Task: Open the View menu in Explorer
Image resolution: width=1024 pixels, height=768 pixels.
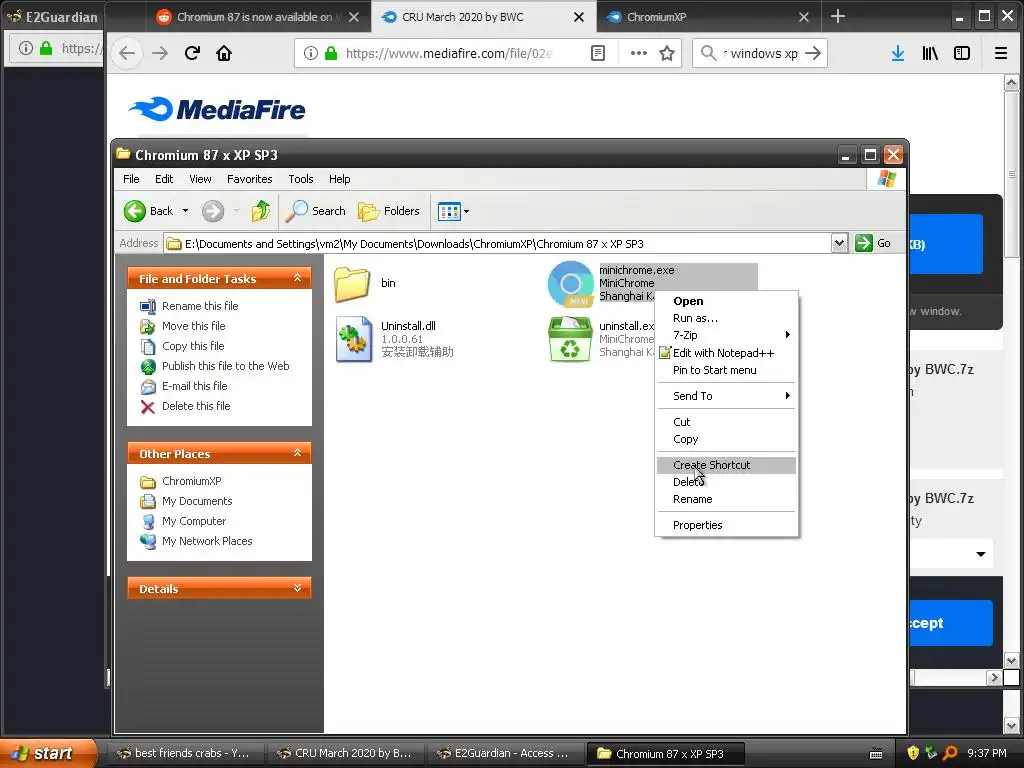Action: coord(200,179)
